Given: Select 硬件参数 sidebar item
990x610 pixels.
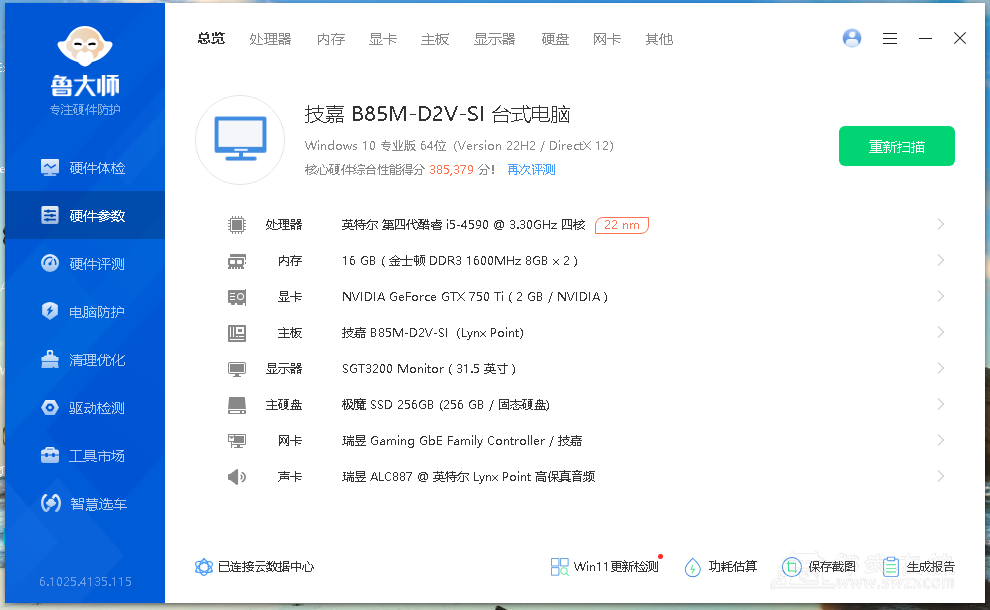Looking at the screenshot, I should (85, 215).
